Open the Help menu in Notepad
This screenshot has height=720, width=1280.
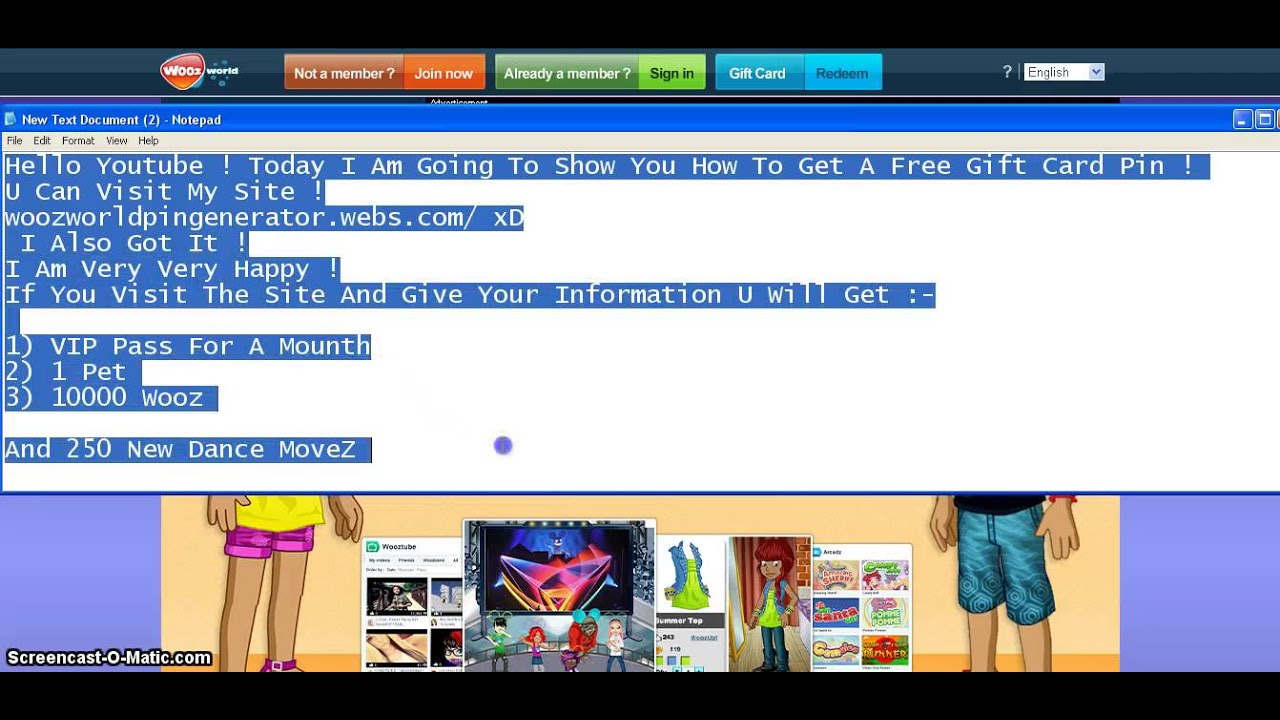coord(148,141)
